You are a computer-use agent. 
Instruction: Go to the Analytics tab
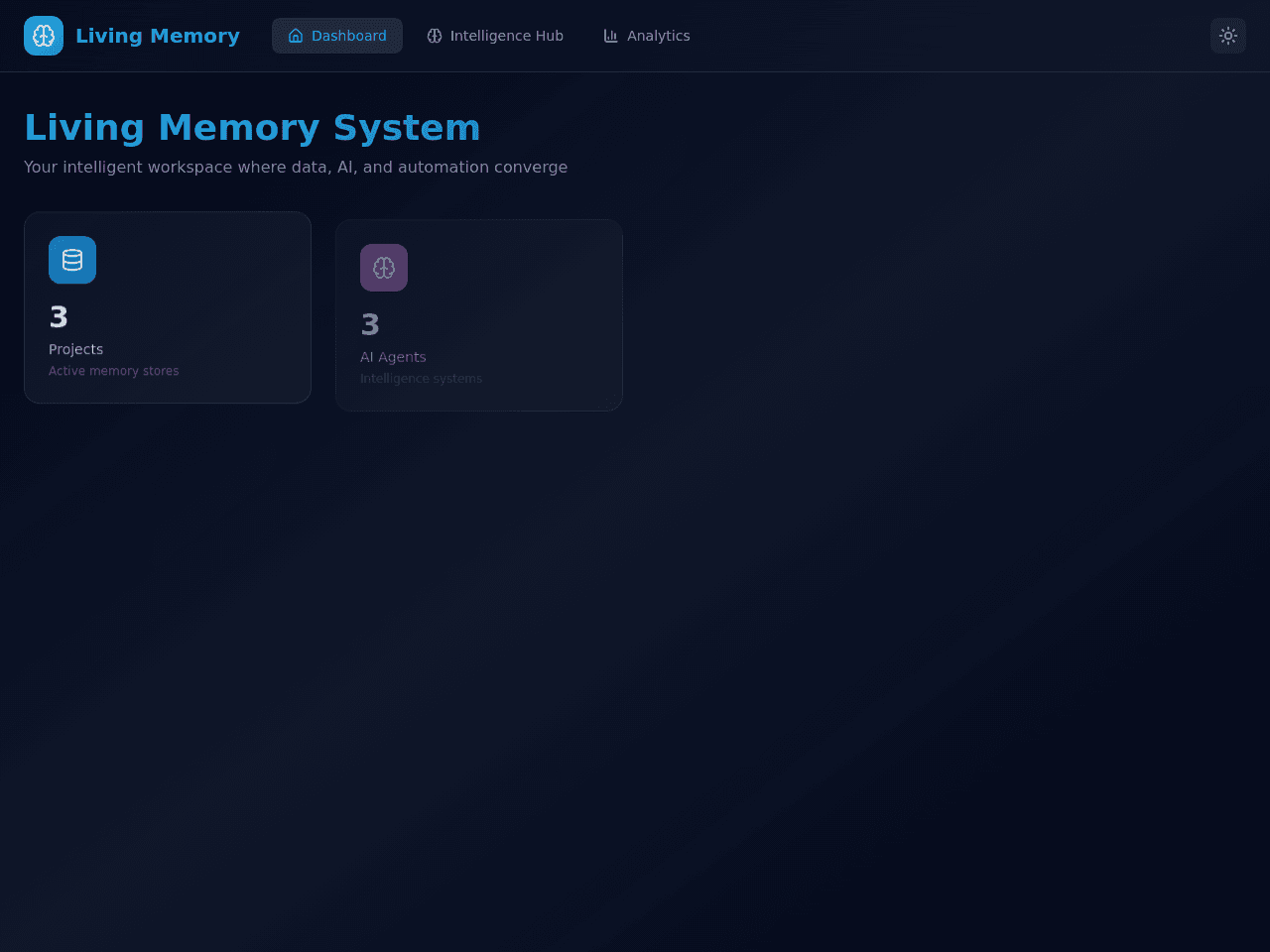point(647,36)
